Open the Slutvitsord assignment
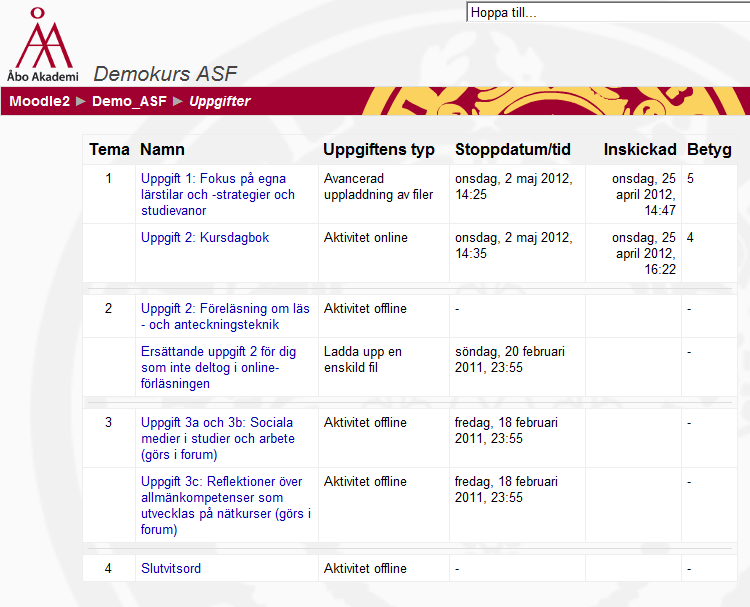 point(171,568)
